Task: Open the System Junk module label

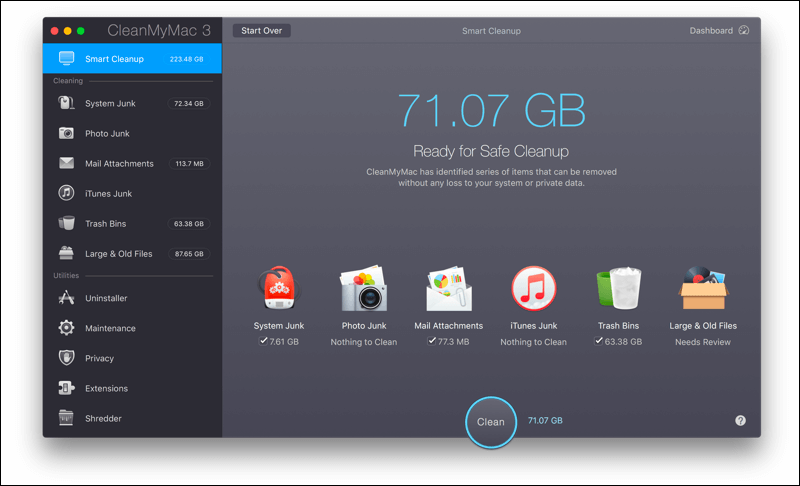Action: coord(110,104)
